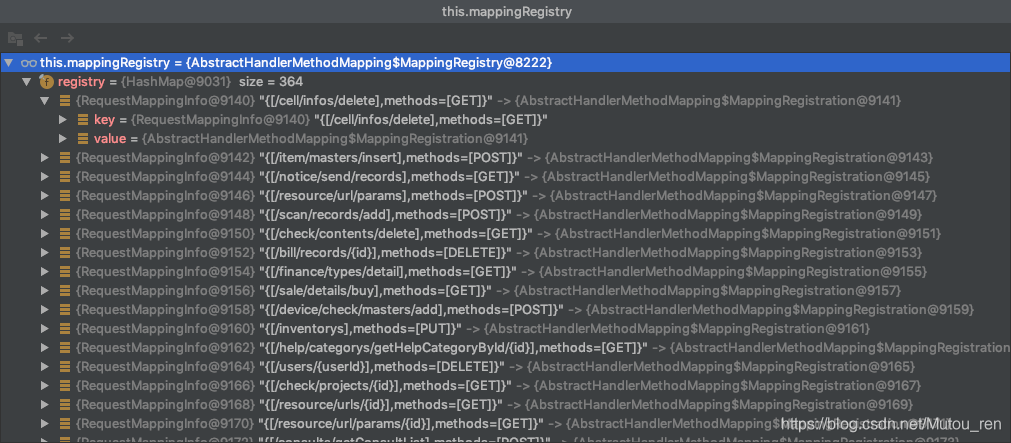Expand the /check/contents/delete entry

click(x=44, y=233)
